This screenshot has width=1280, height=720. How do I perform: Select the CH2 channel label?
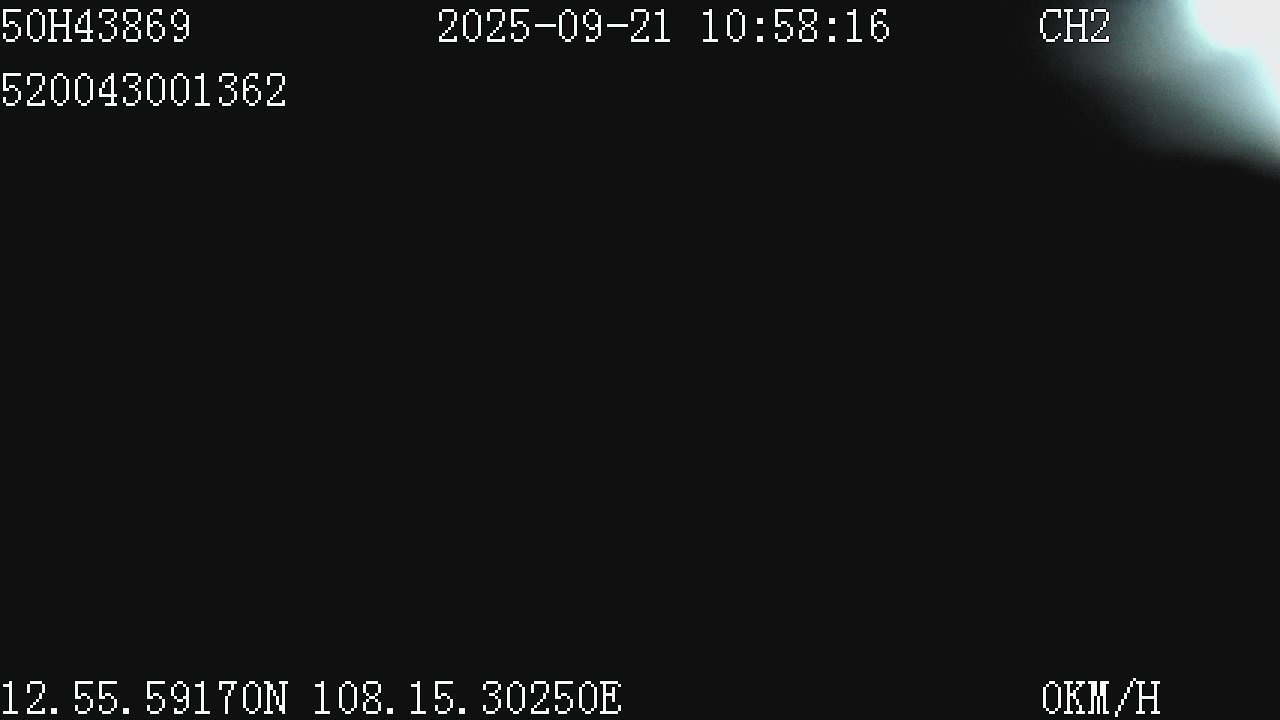tap(1075, 26)
